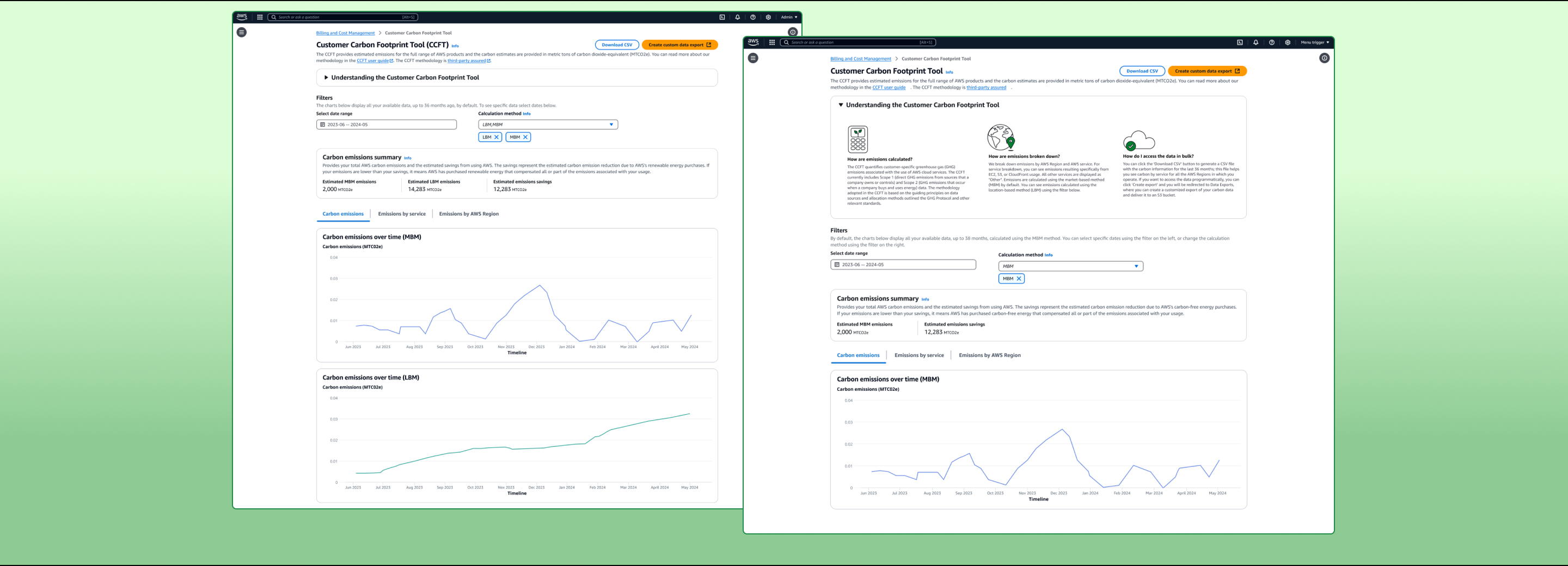Open side navigation hamburger in left window
Image resolution: width=1568 pixels, height=566 pixels.
point(242,32)
